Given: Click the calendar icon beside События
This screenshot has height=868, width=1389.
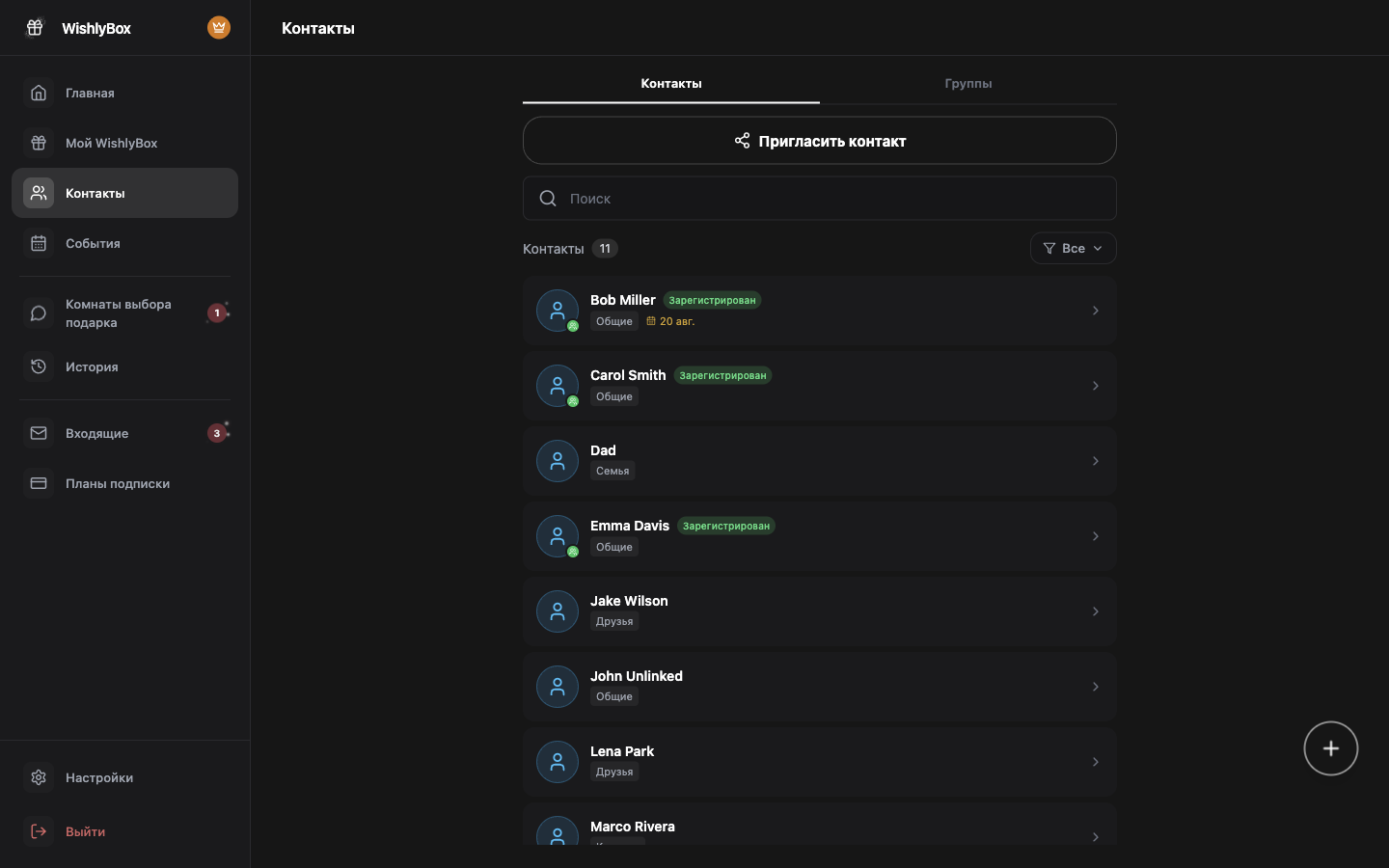Looking at the screenshot, I should [x=39, y=243].
